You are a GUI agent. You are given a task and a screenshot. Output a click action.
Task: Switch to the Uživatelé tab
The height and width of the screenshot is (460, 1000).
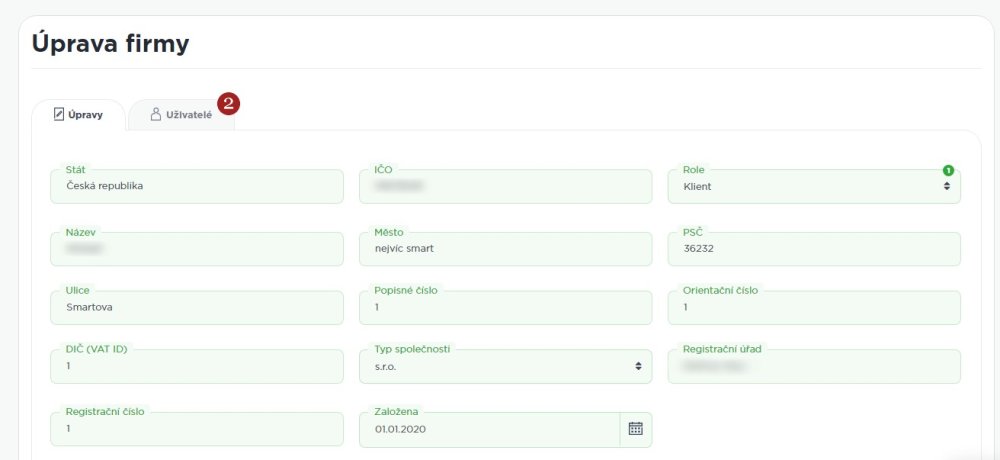[x=181, y=115]
